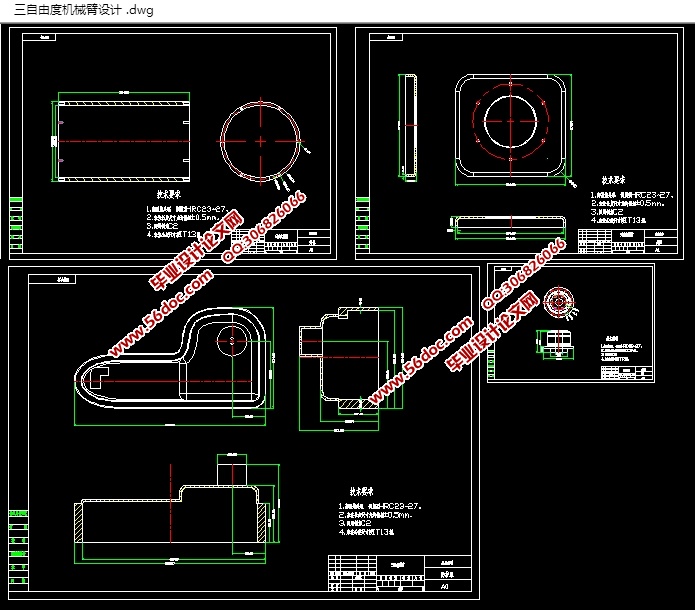Select the small red circle hole in arm housing
Viewport: 695px width, 610px height.
(231, 341)
